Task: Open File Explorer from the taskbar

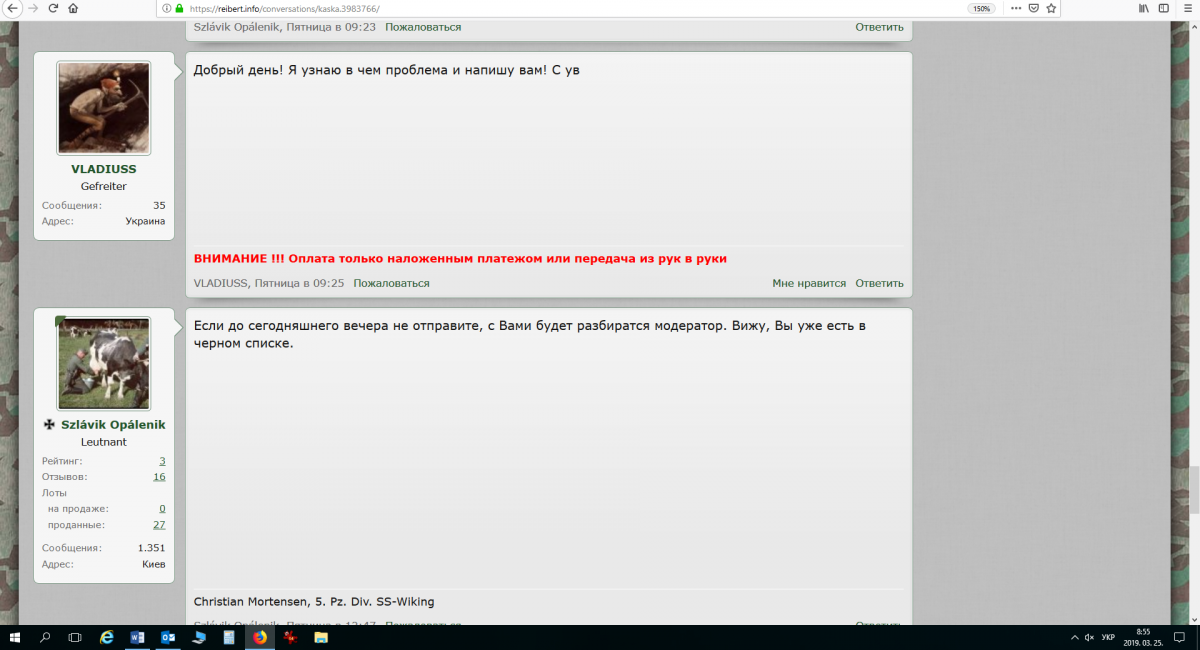Action: tap(321, 637)
